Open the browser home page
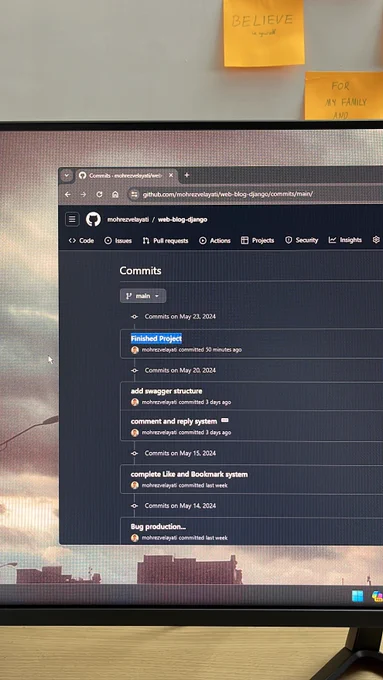The image size is (383, 680). click(x=115, y=194)
